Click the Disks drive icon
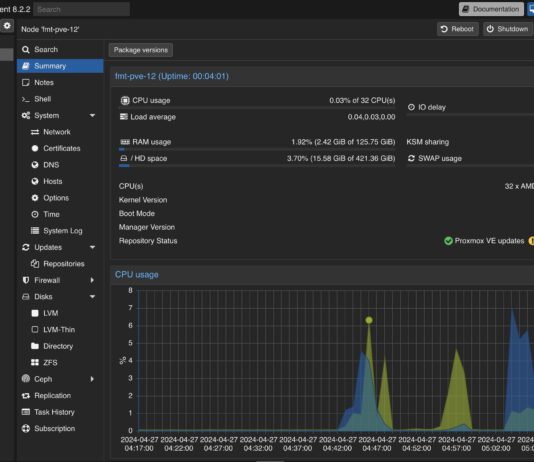534x462 pixels. click(26, 297)
